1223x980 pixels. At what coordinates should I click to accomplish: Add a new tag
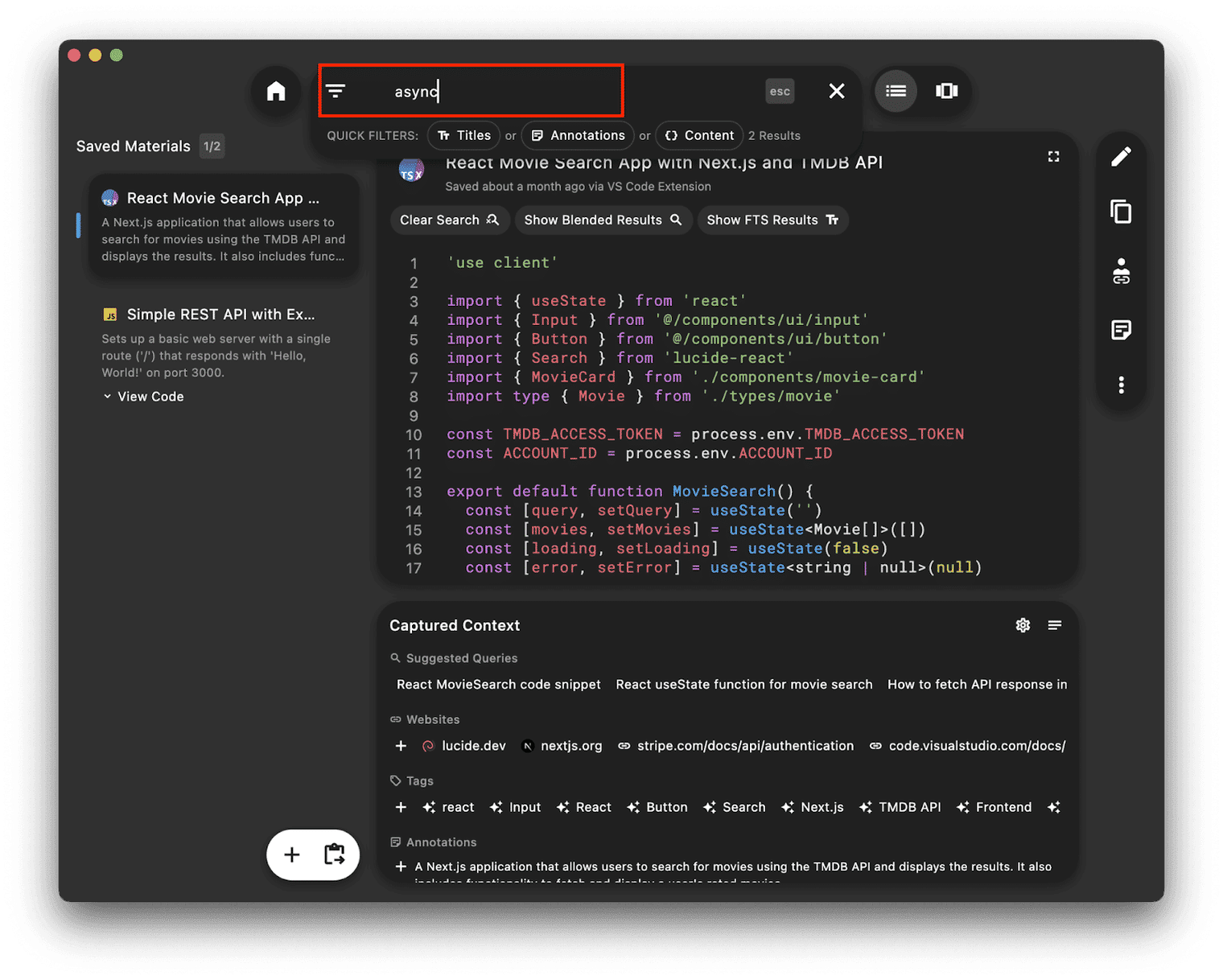[x=401, y=807]
